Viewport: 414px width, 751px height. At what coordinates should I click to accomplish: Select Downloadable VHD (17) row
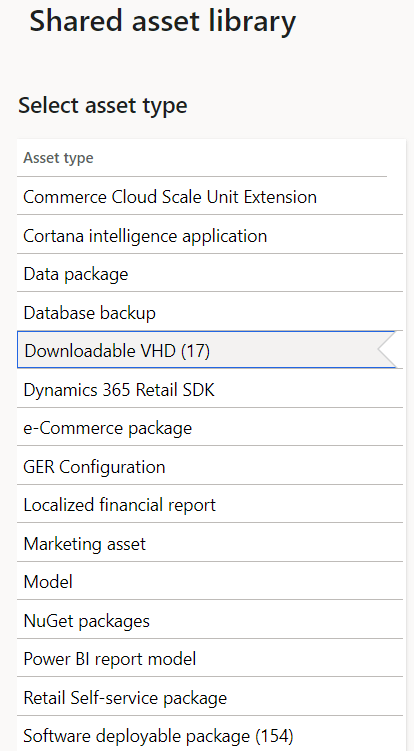click(x=210, y=351)
